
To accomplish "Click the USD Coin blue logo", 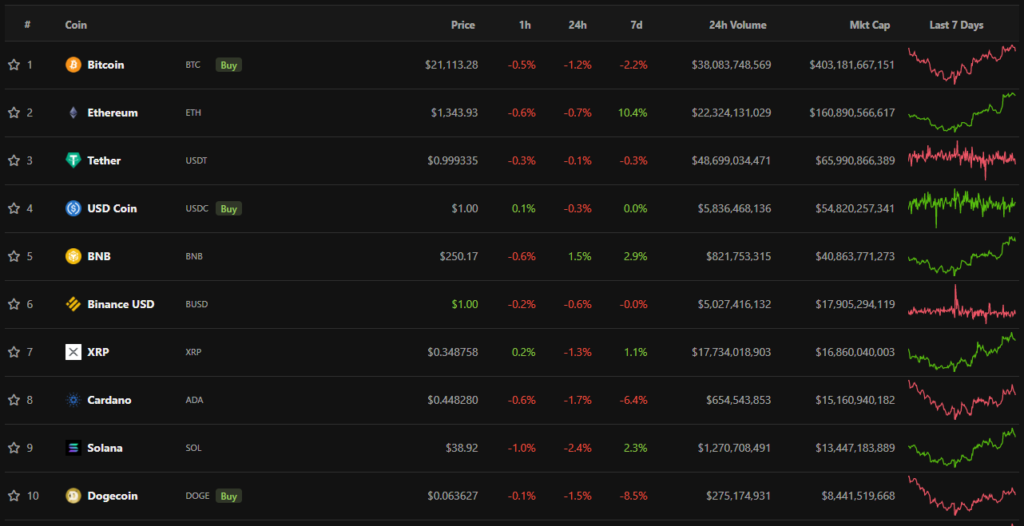I will [x=73, y=209].
